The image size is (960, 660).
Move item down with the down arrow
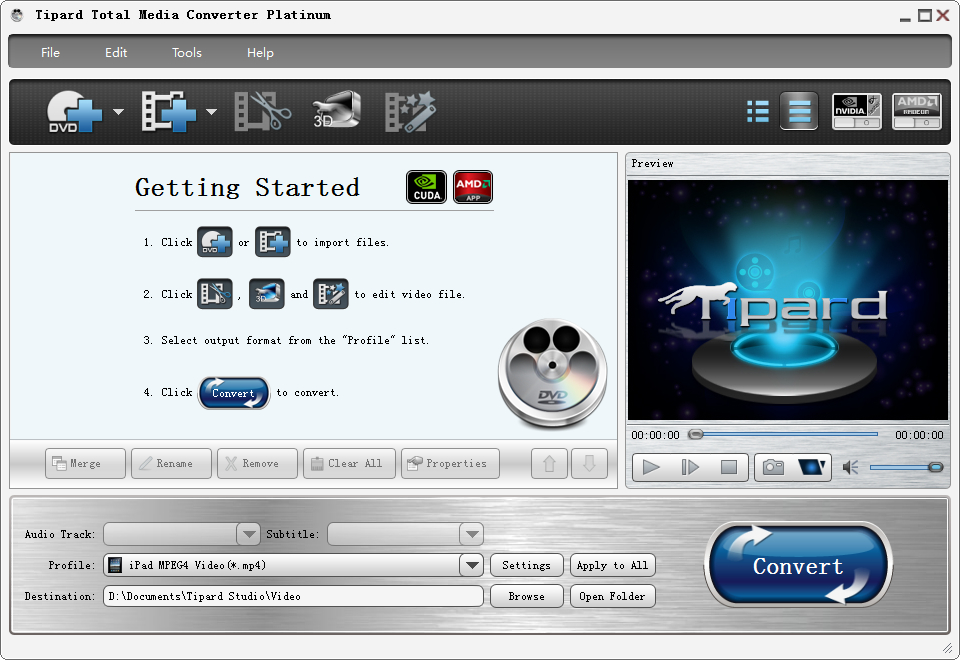click(x=589, y=463)
